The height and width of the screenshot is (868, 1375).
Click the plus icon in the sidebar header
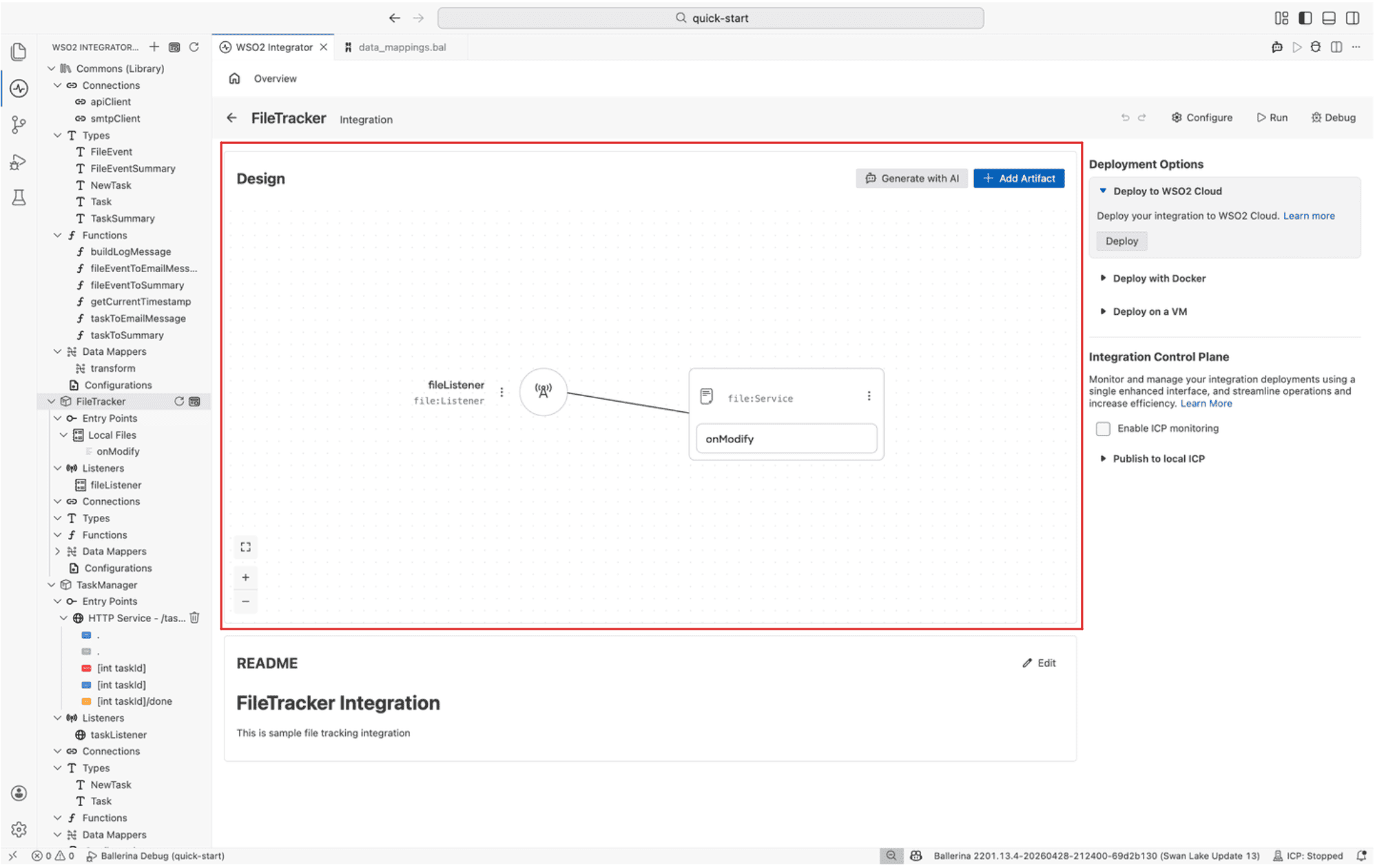[154, 47]
